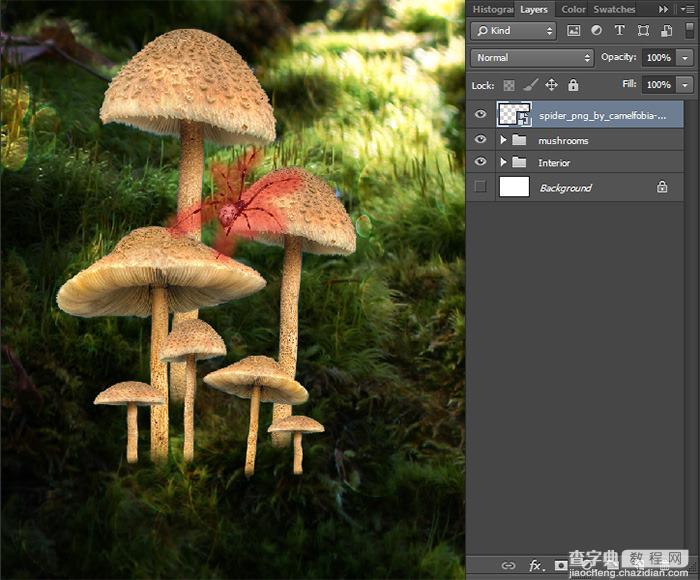This screenshot has width=700, height=580.
Task: Click the Opacity label
Action: click(618, 57)
